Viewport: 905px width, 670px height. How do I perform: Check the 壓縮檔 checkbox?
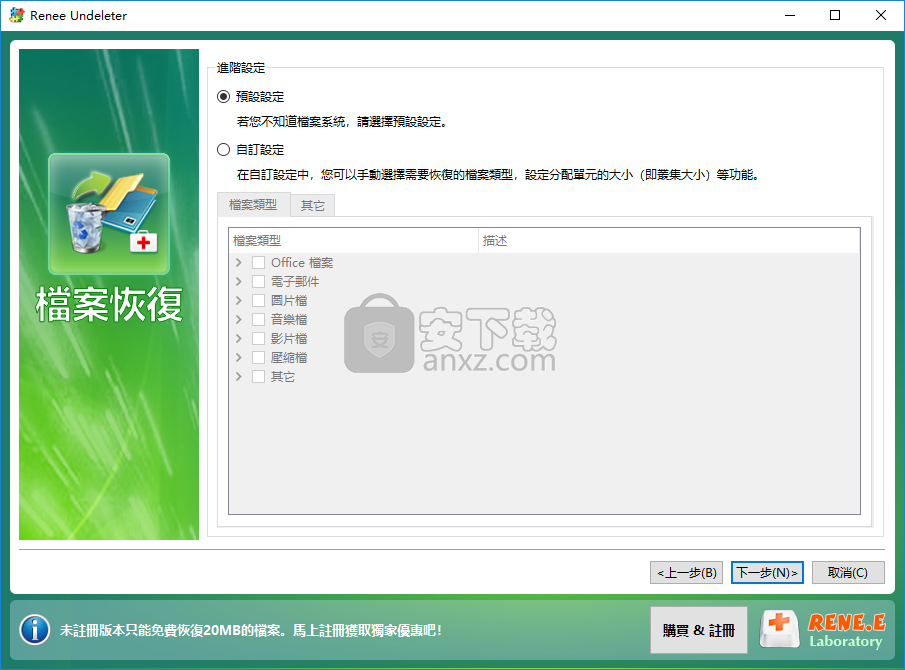tap(259, 358)
